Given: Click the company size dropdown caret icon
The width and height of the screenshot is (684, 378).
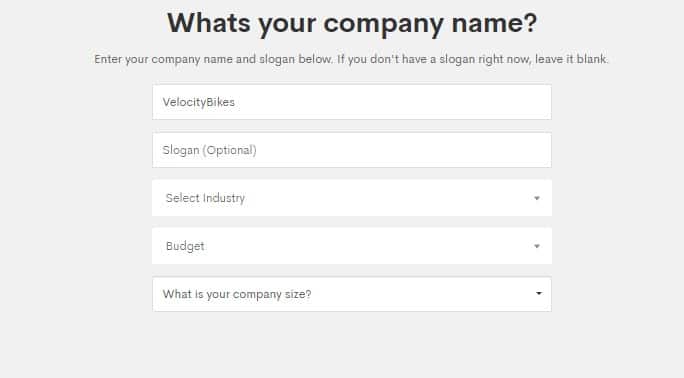Looking at the screenshot, I should pyautogui.click(x=539, y=293).
